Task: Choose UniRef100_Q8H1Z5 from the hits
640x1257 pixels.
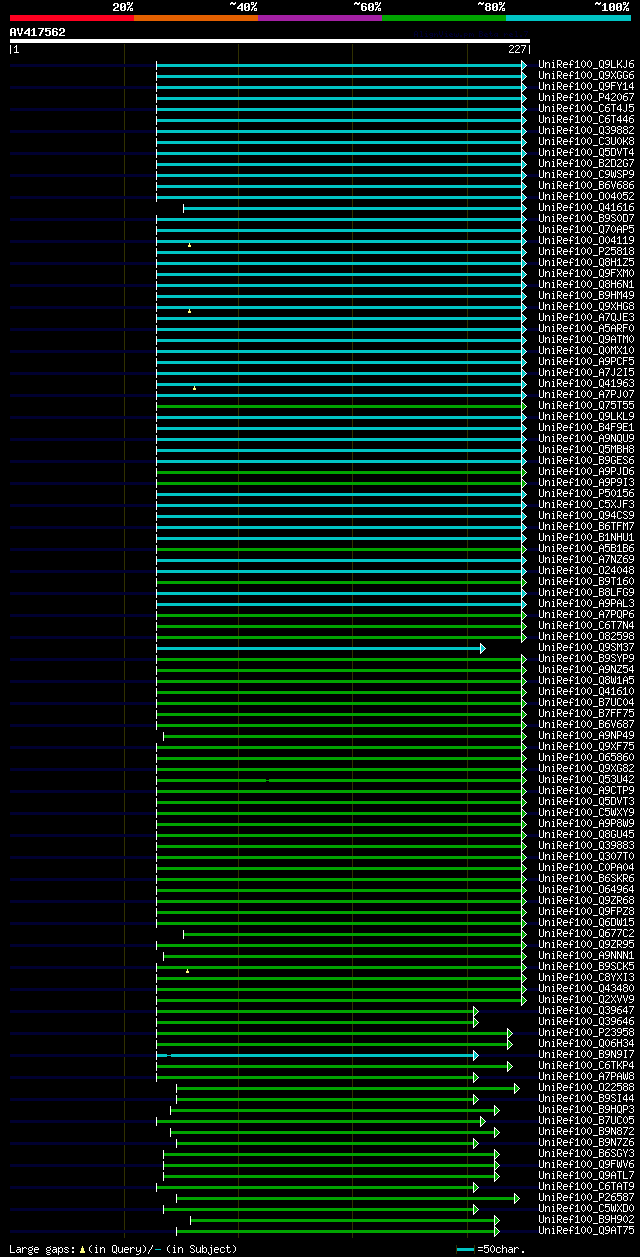Action: pyautogui.click(x=586, y=263)
